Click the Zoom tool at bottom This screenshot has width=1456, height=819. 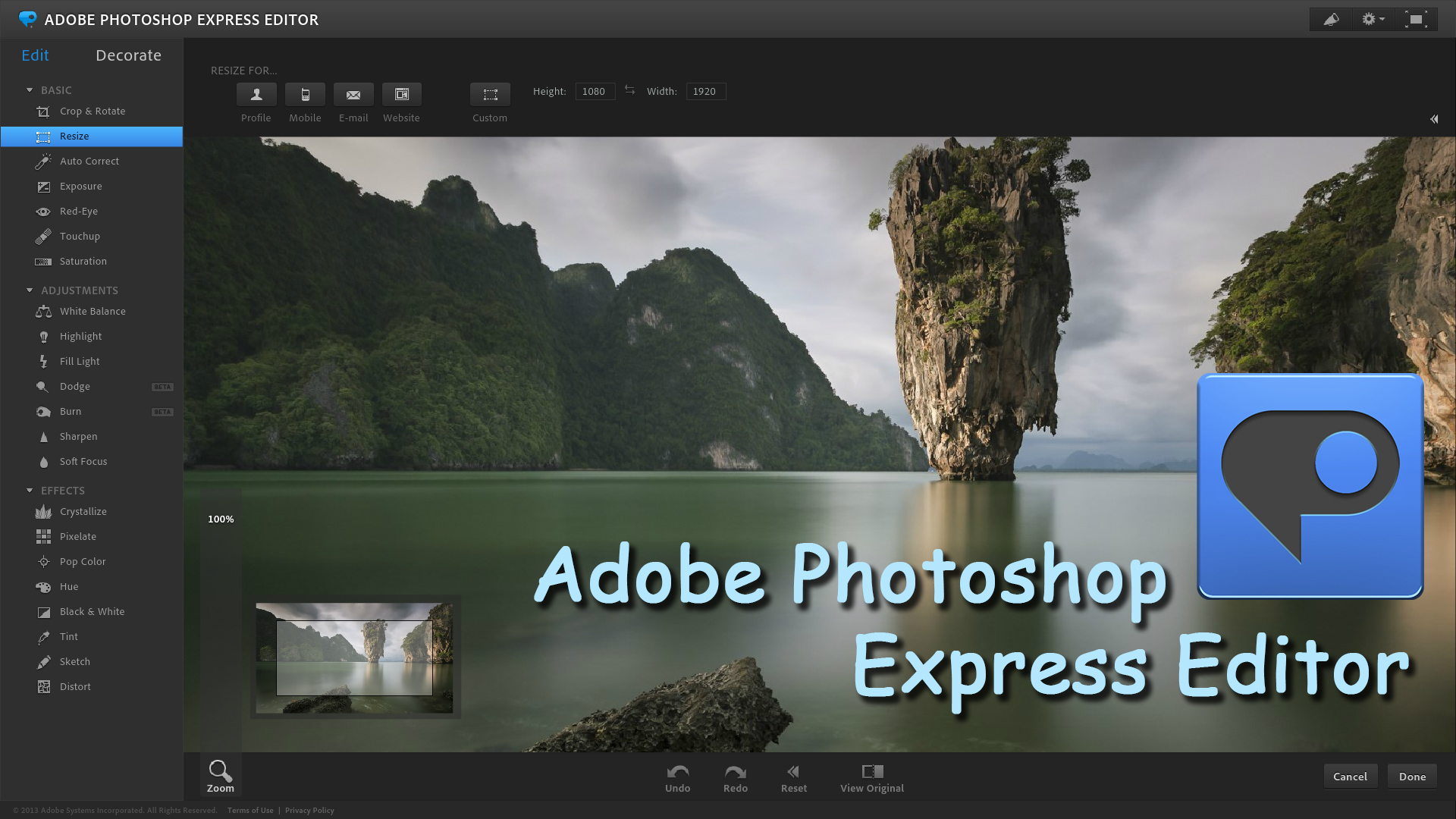point(219,776)
